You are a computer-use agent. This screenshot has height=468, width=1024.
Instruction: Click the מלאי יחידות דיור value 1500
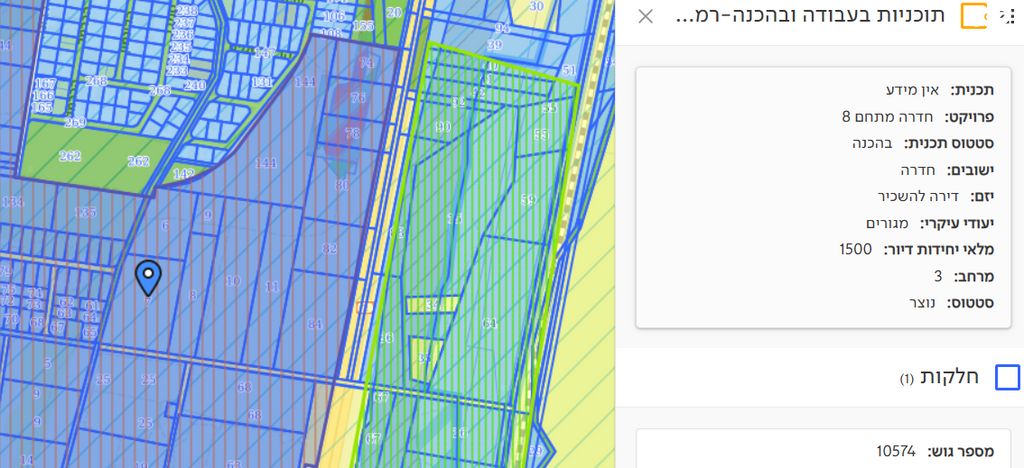(855, 249)
